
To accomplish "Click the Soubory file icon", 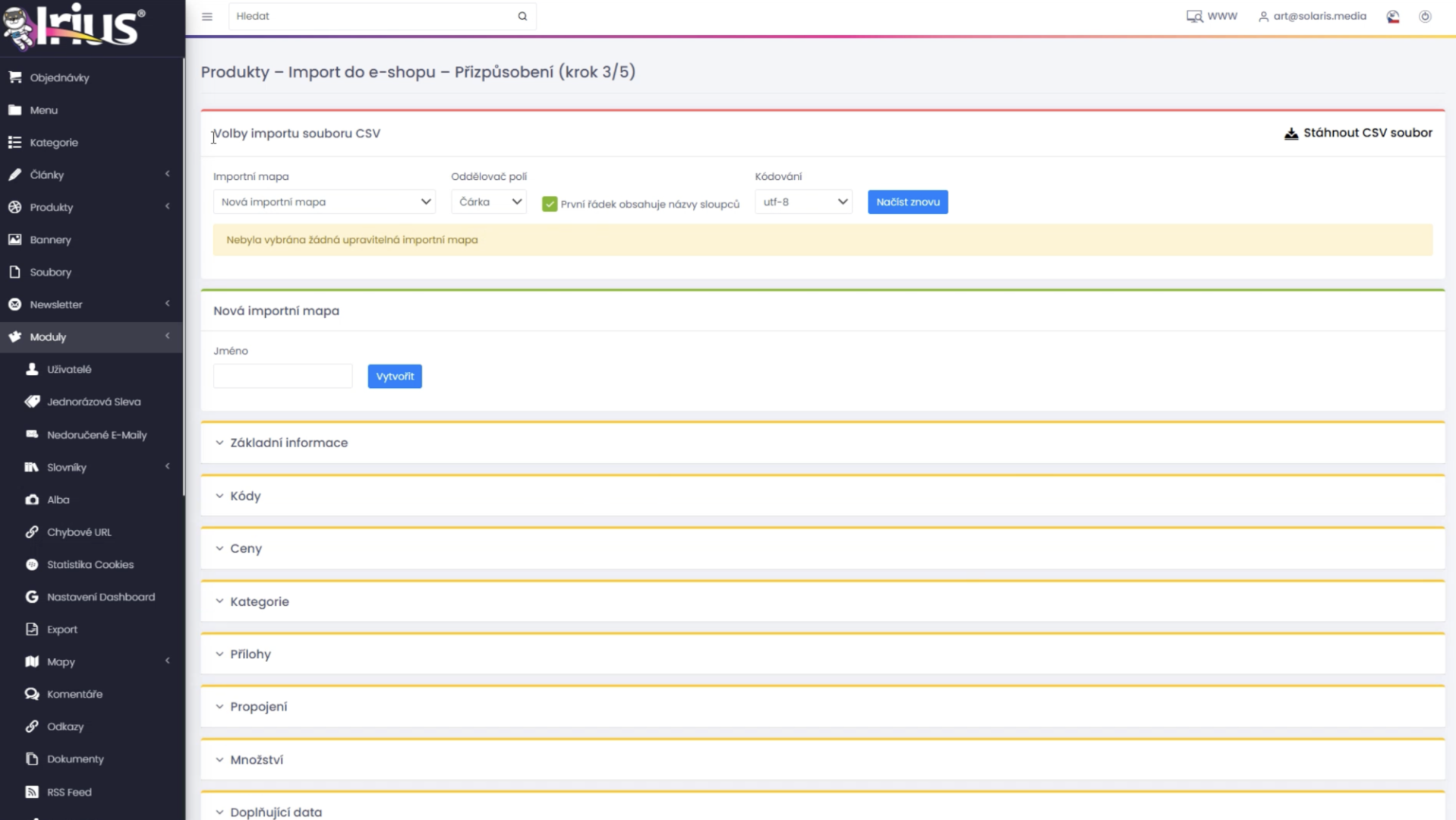I will [14, 272].
